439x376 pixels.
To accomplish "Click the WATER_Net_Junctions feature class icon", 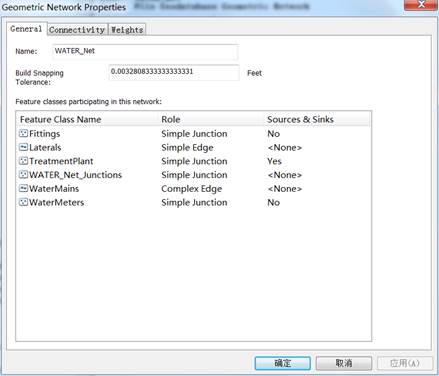I will click(23, 175).
